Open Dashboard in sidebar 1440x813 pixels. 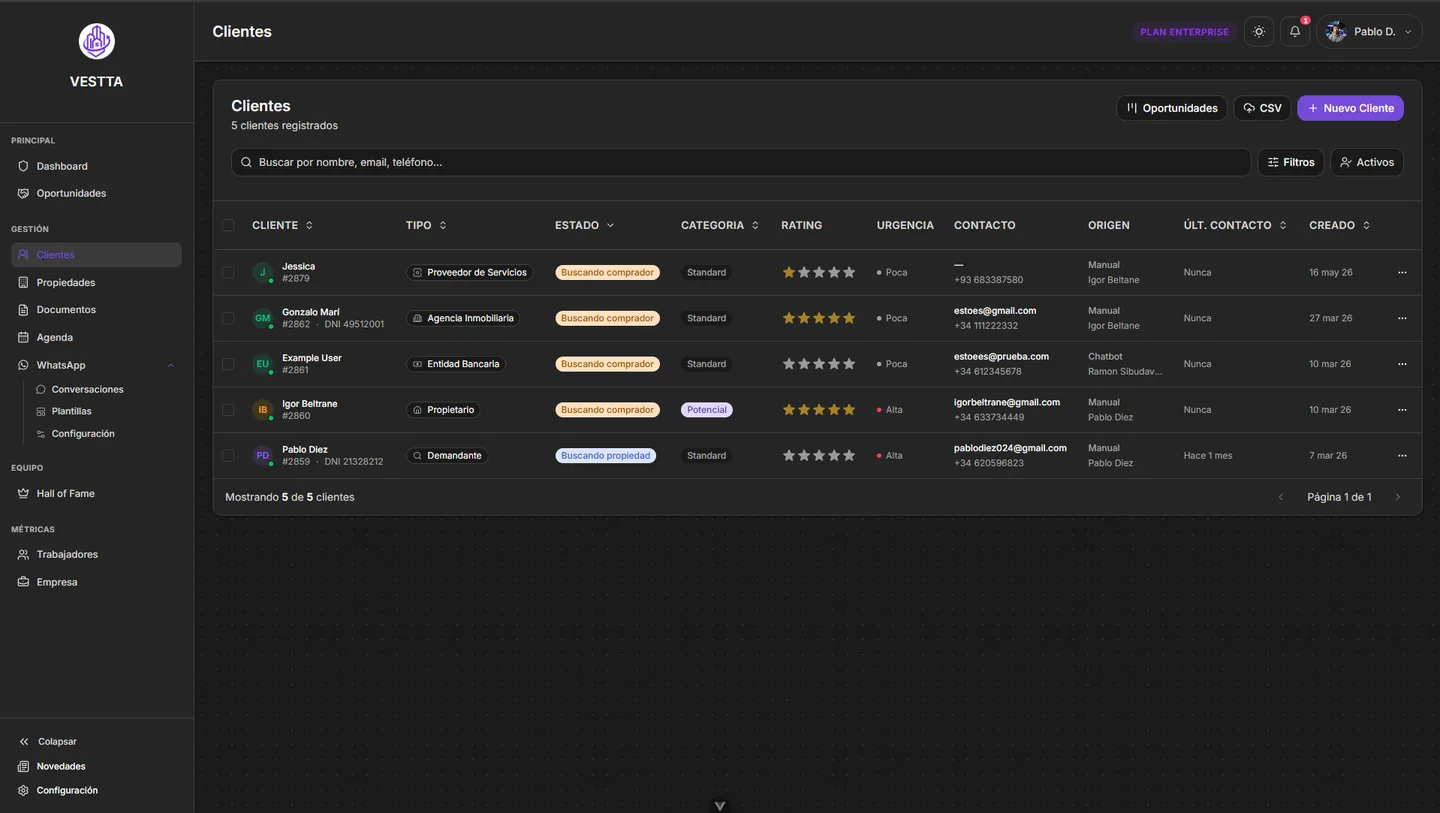tap(96, 166)
